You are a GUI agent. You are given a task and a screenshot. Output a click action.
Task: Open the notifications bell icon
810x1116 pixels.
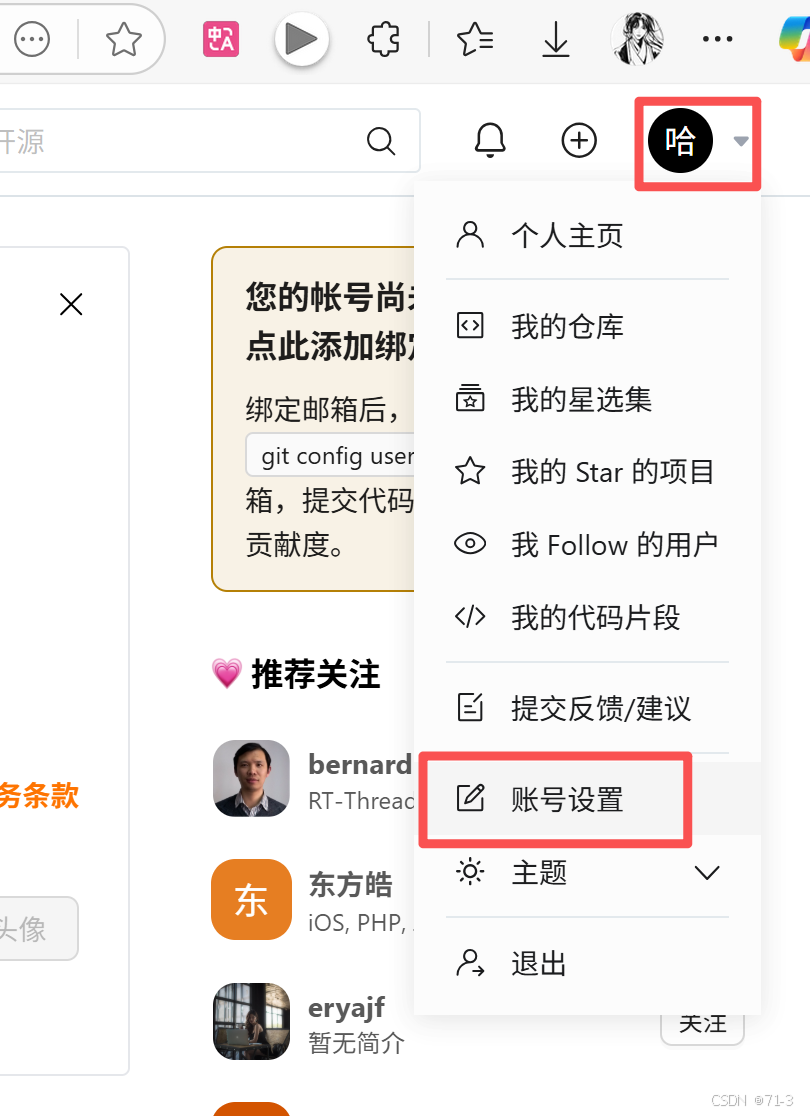pyautogui.click(x=490, y=140)
